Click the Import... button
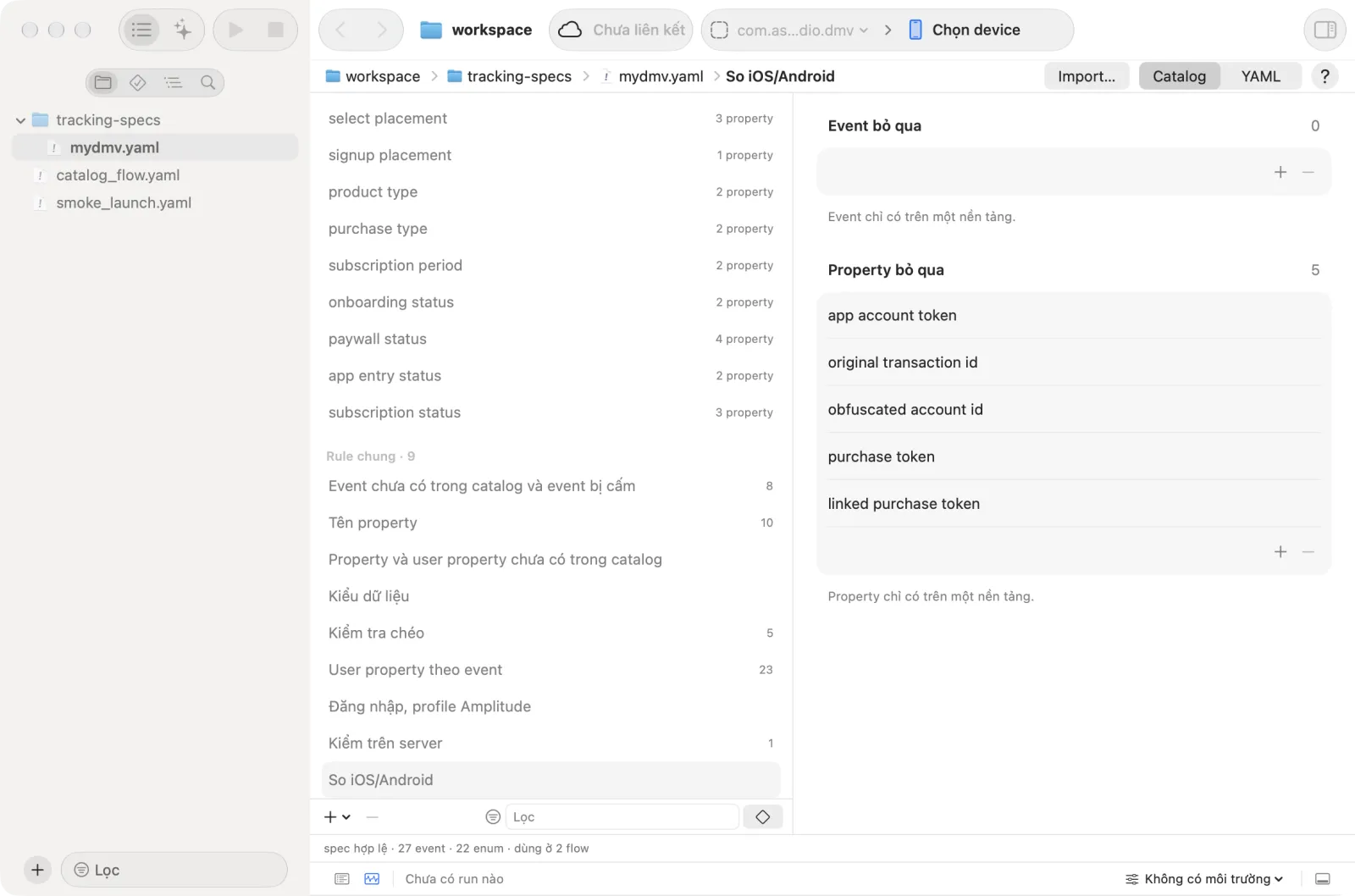Image resolution: width=1355 pixels, height=896 pixels. 1087,76
